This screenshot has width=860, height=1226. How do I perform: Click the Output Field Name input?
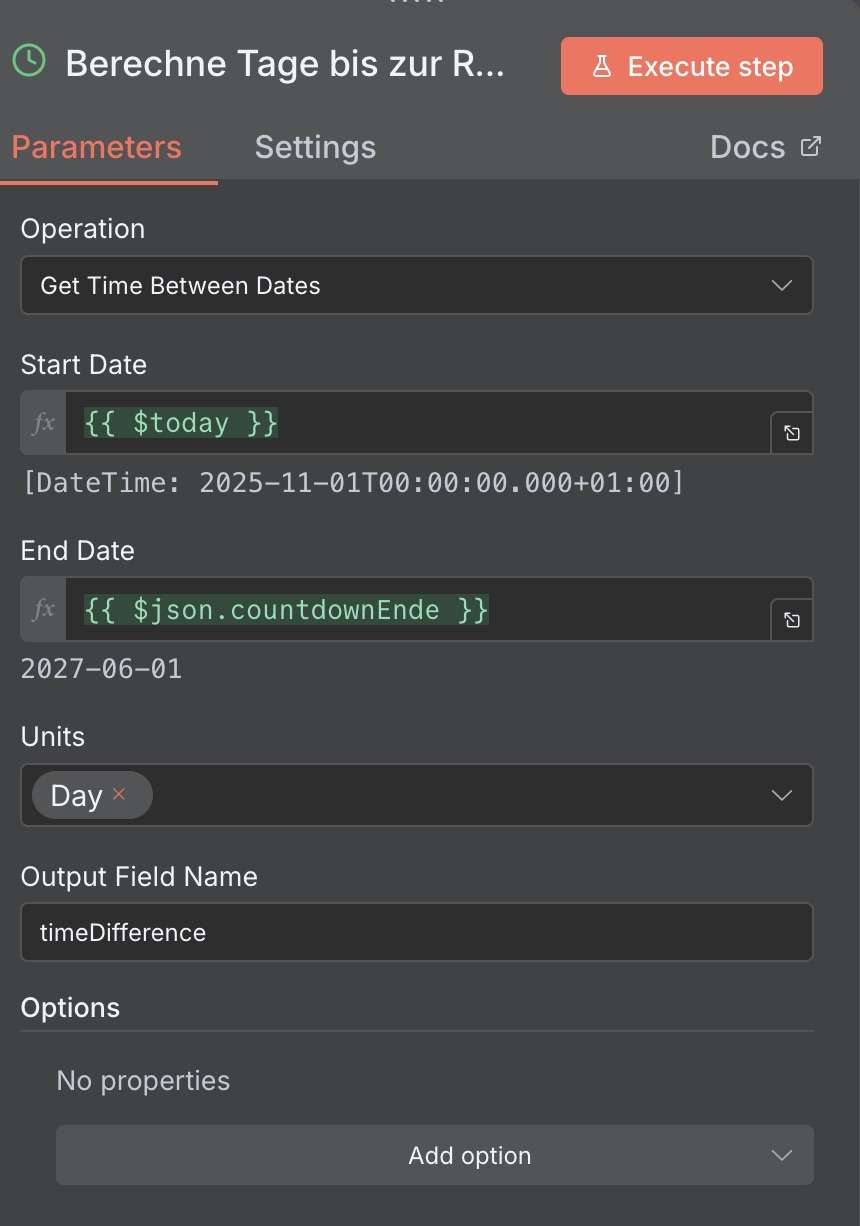416,932
